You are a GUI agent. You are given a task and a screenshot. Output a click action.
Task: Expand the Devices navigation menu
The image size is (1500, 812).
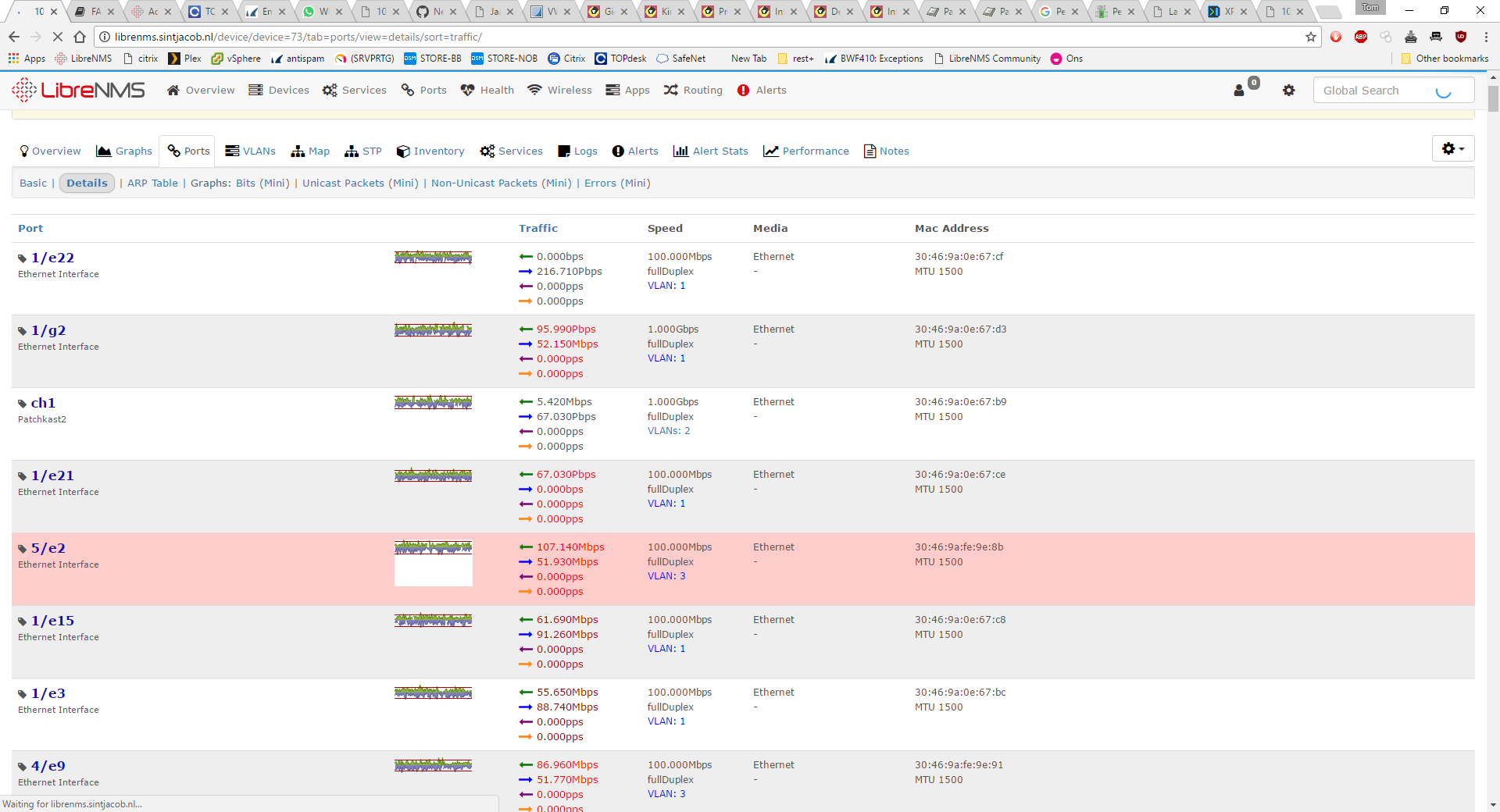point(279,91)
